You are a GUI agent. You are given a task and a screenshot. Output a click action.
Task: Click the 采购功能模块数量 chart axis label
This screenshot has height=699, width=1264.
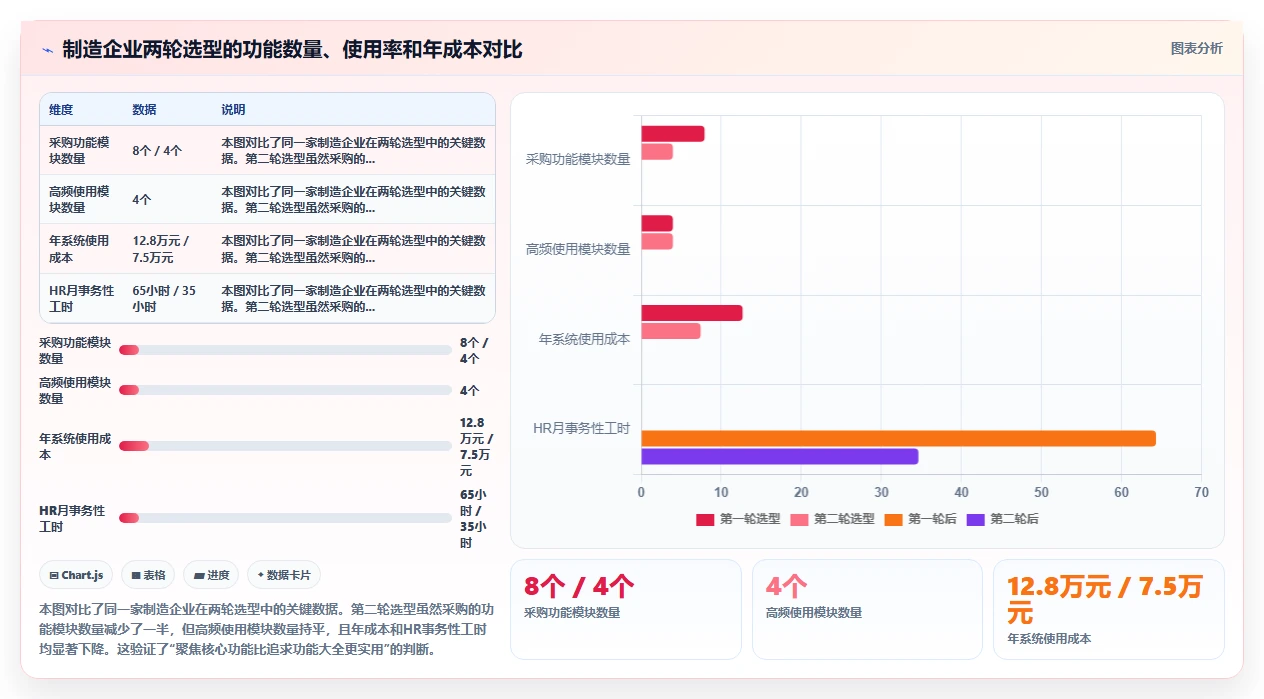[x=578, y=159]
